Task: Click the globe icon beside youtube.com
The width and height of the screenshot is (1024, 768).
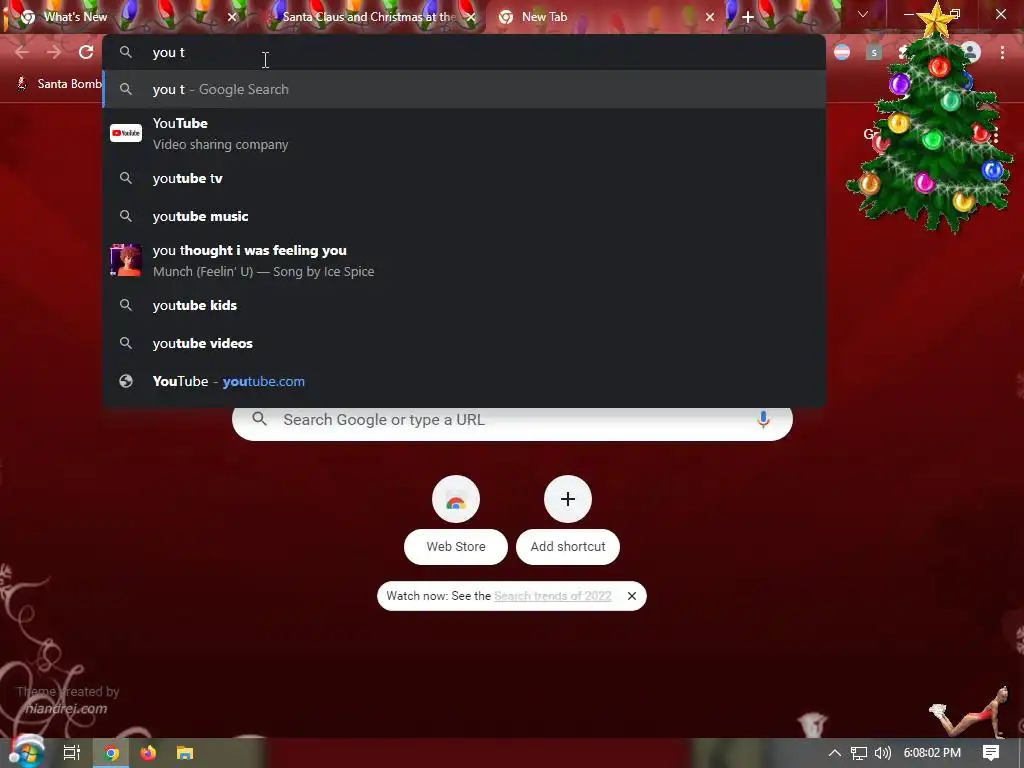Action: pos(126,381)
